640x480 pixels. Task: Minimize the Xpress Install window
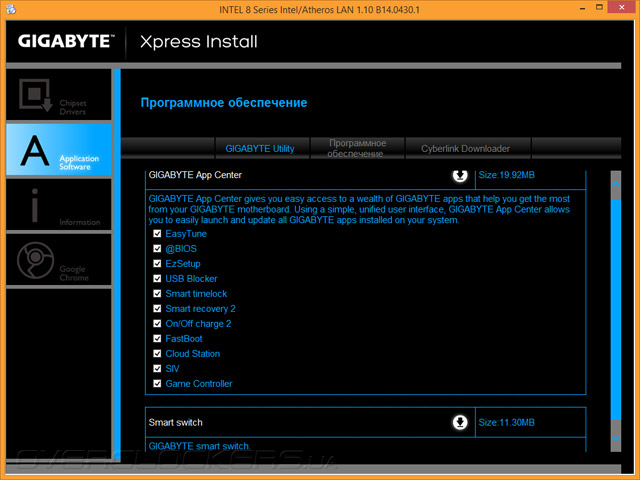point(583,8)
